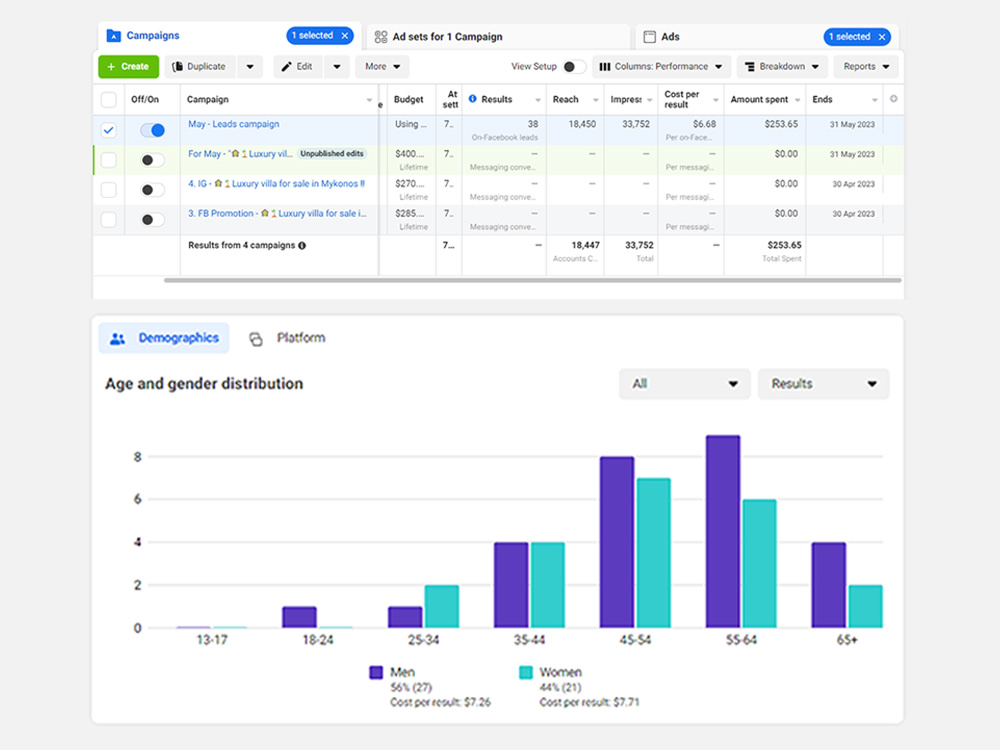Click the Men legend color swatch
Screen dimensions: 1000x750
pos(376,672)
